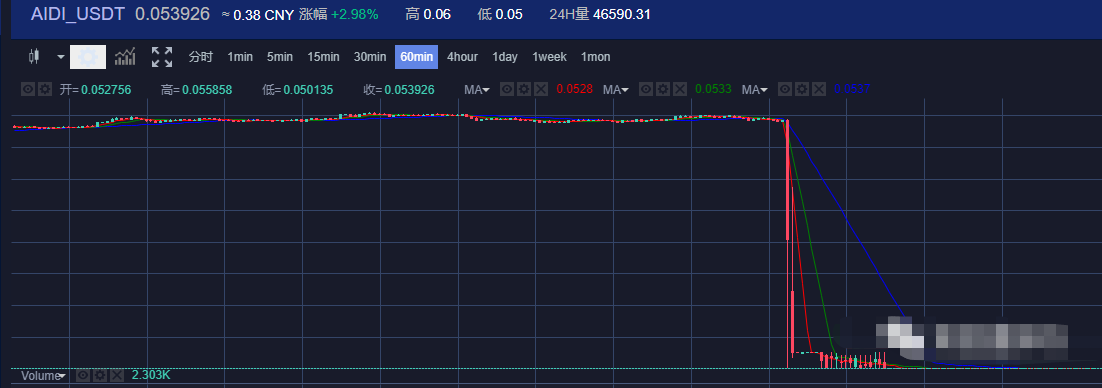
Task: Click the 低= 0.050135 low value
Action: point(297,89)
